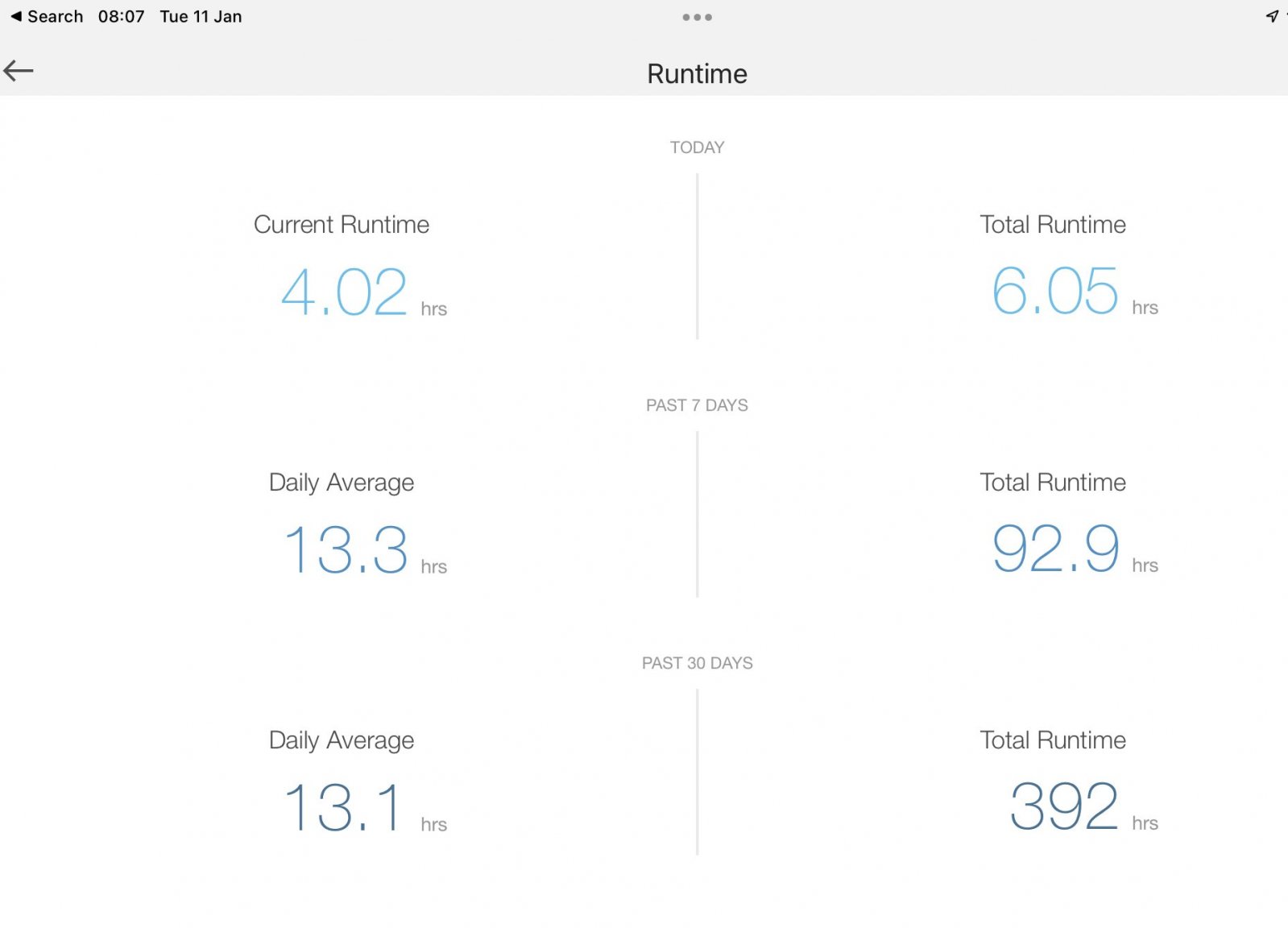Tap Total Runtime label under PAST 7 DAYS
The image size is (1288, 928).
point(1053,482)
